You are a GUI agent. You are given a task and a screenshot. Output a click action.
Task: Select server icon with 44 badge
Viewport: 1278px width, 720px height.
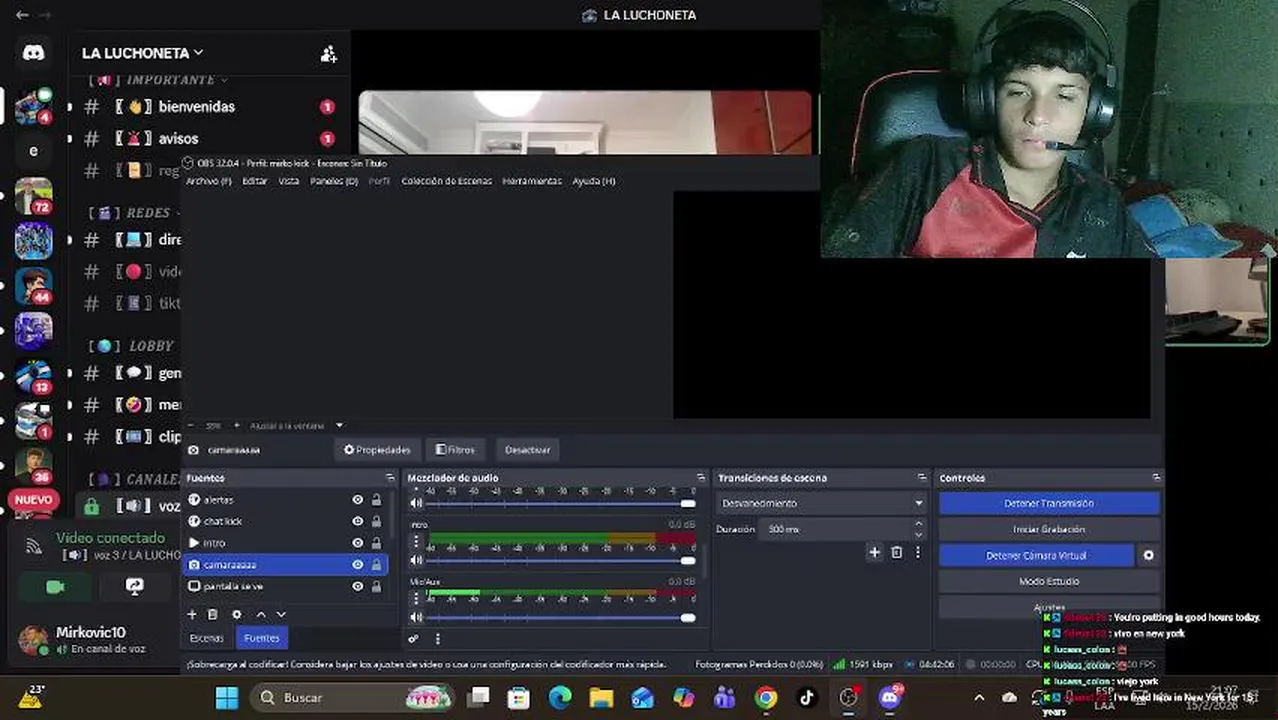[x=33, y=286]
